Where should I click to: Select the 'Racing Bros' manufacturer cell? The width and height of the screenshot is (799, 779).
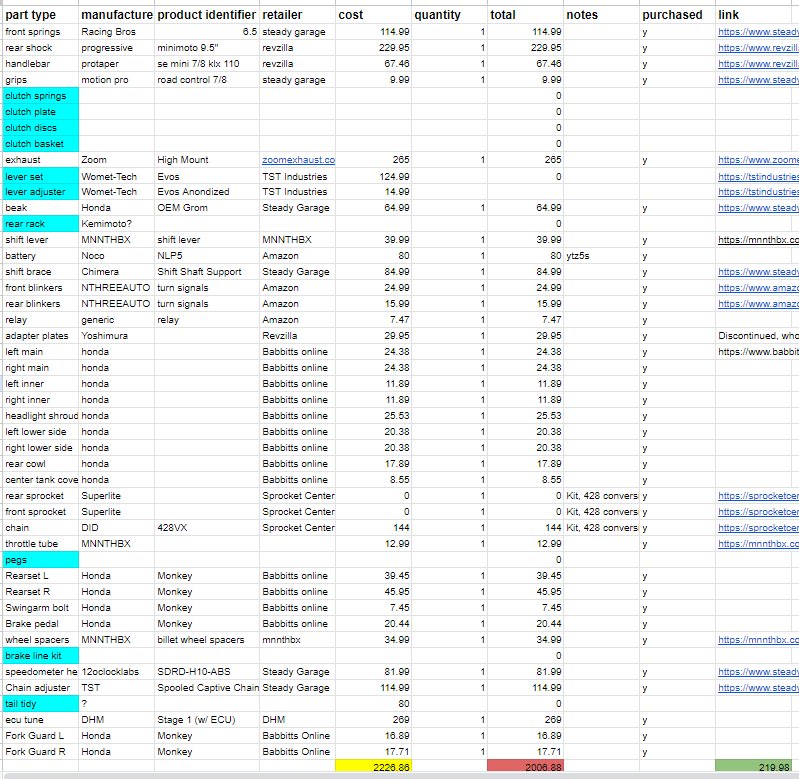[117, 32]
